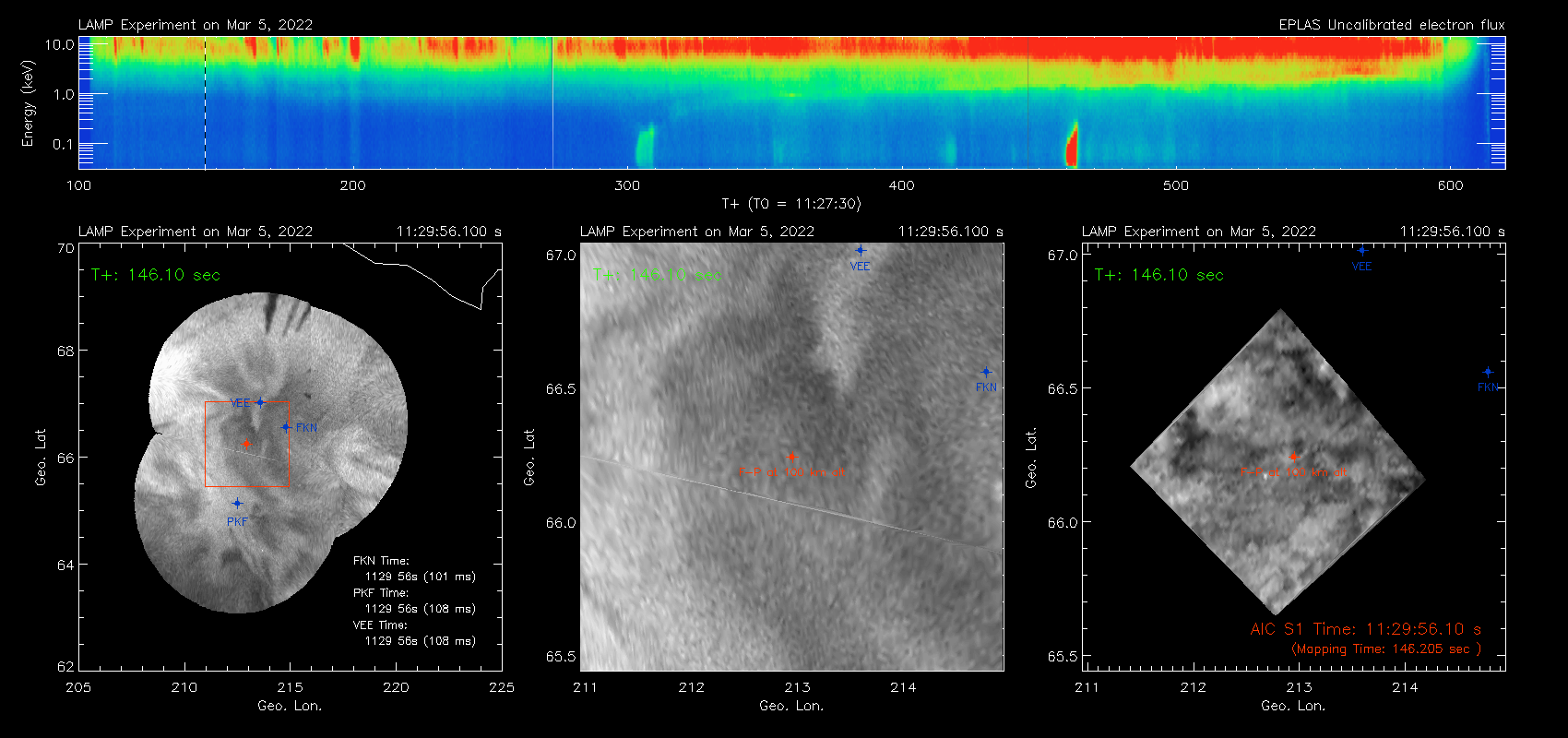
Task: Click the FKN star marker in the right AIC panel
Action: (1488, 372)
